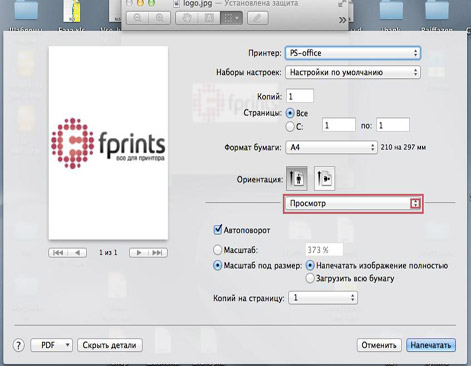Go to next page of print preview
This screenshot has height=366, width=471.
[x=139, y=253]
